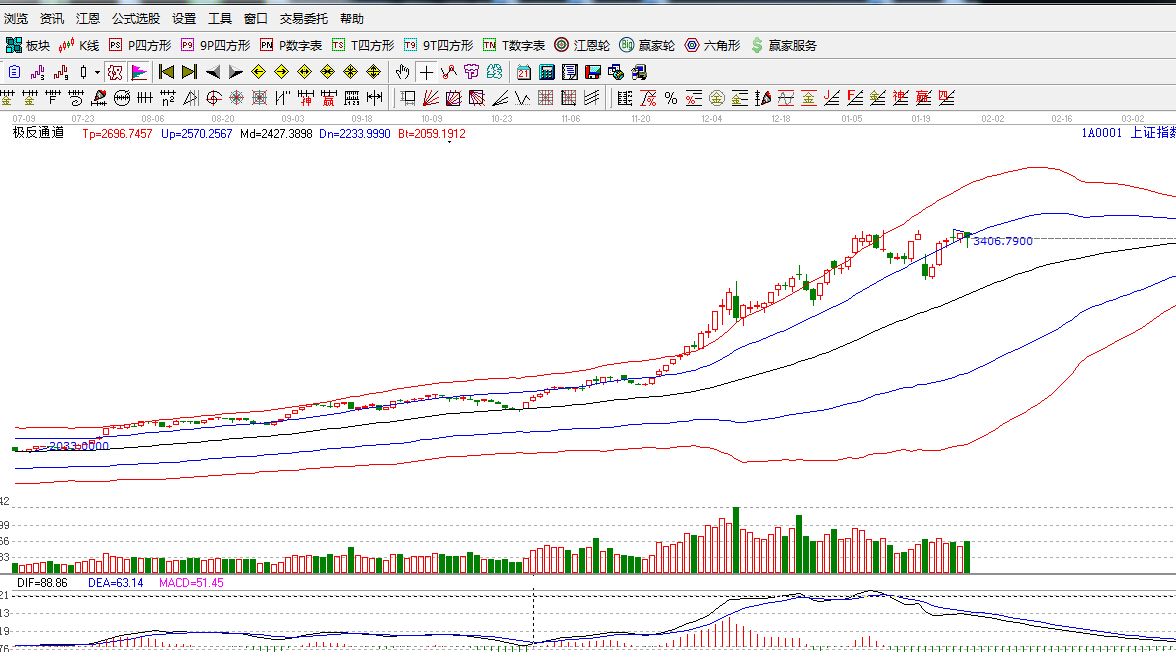1176x652 pixels.
Task: Click the save floppy disk icon
Action: 593,72
